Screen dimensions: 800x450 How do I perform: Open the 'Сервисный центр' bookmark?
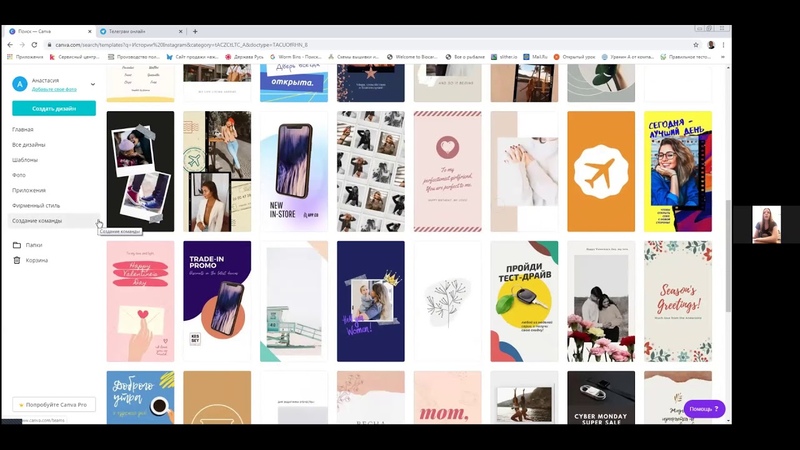tap(74, 57)
